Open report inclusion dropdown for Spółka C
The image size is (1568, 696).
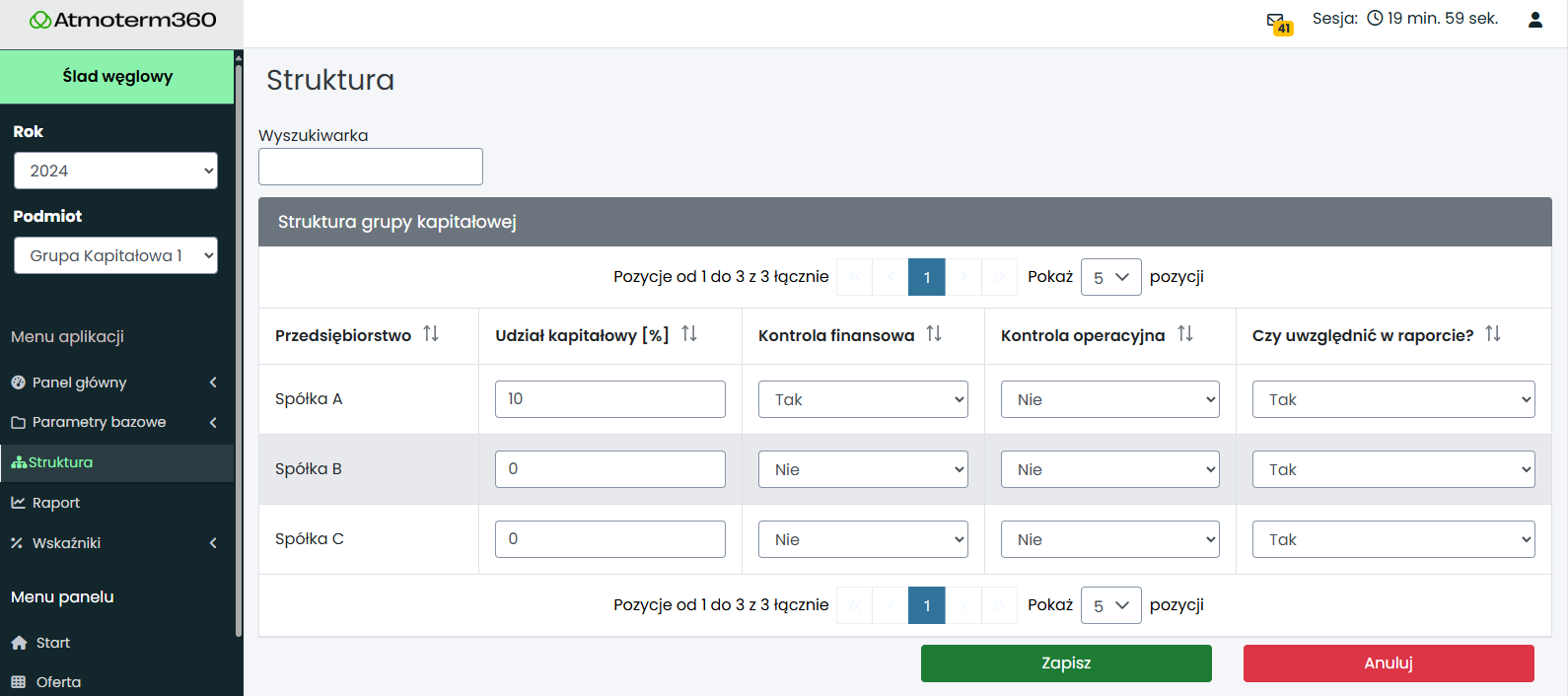[x=1392, y=539]
